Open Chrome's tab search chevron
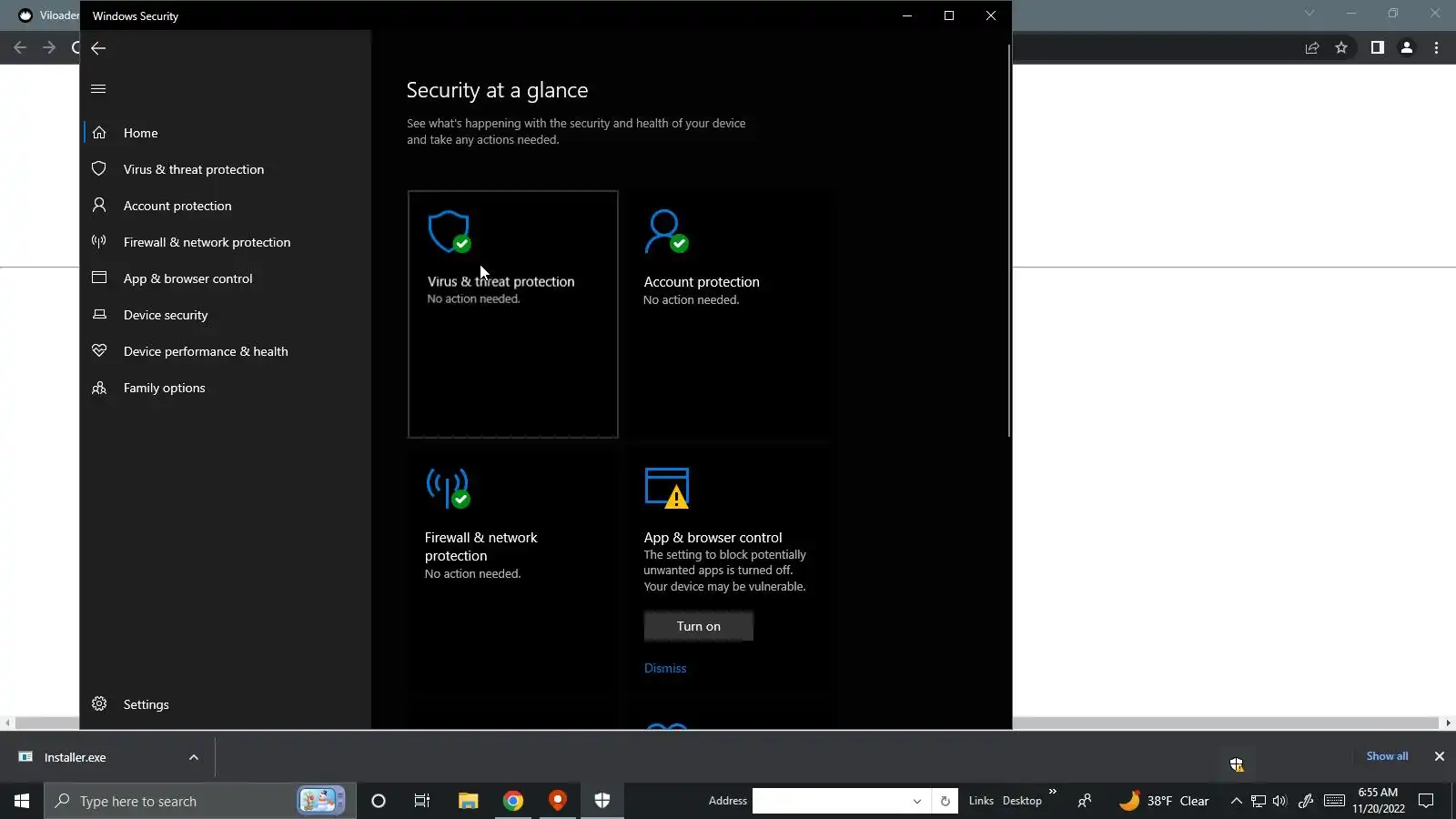The width and height of the screenshot is (1456, 819). (x=1309, y=13)
